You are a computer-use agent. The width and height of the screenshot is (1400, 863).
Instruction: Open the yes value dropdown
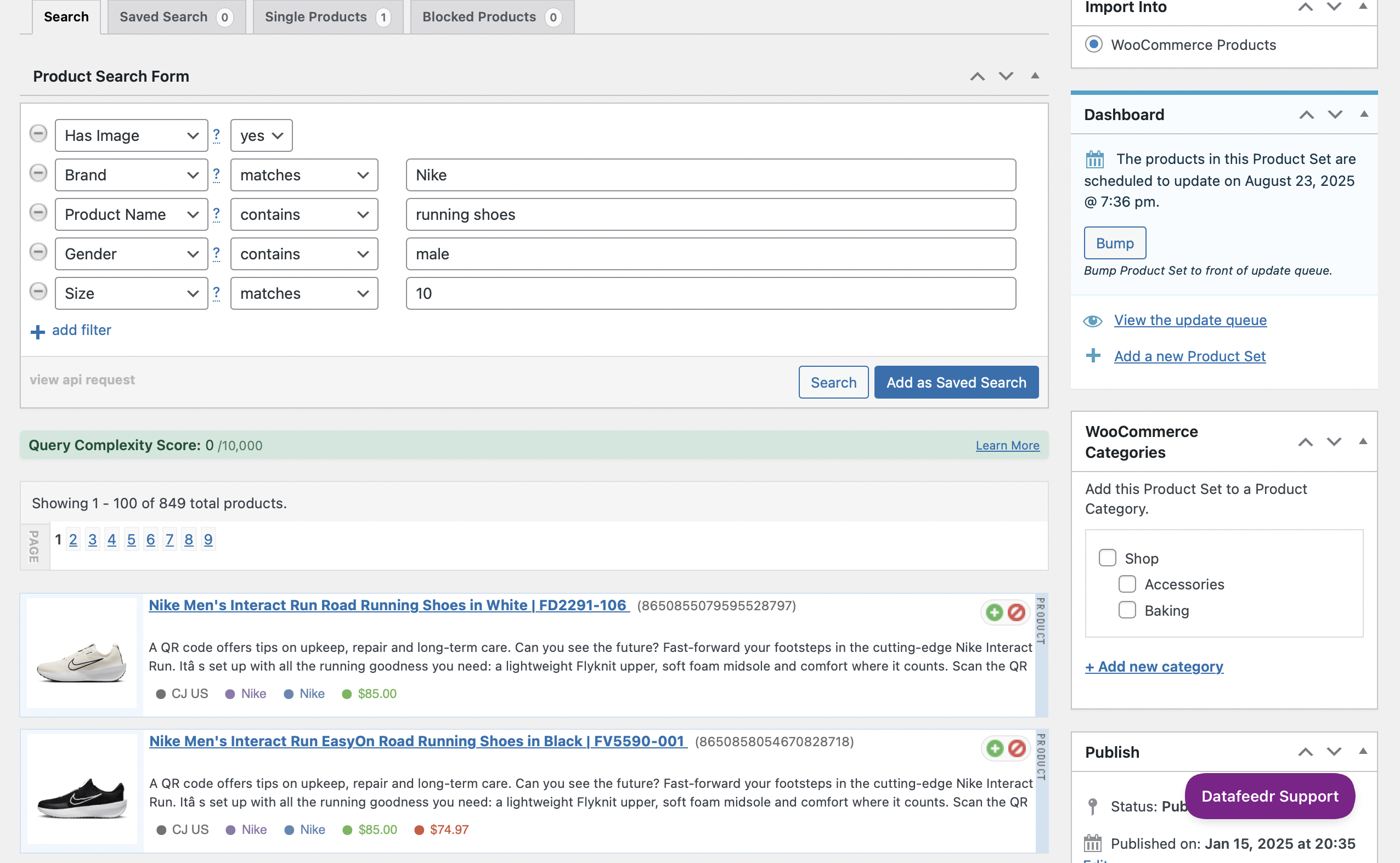(x=262, y=135)
